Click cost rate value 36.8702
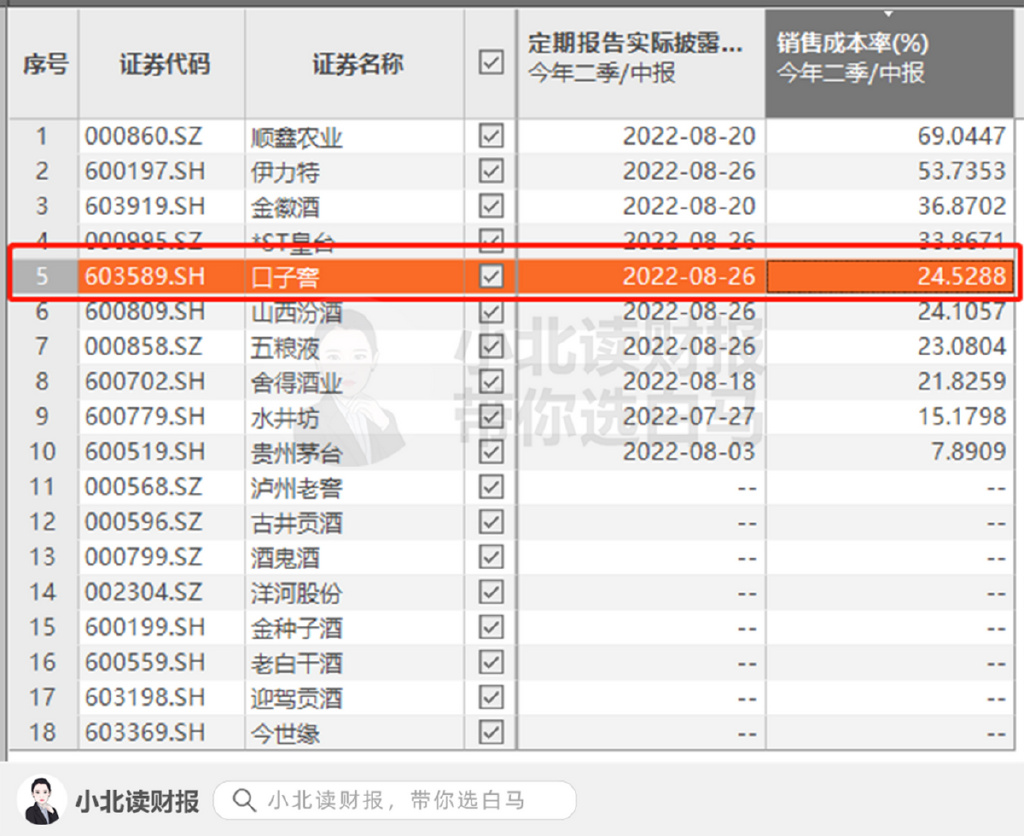Viewport: 1024px width, 836px height. [x=961, y=206]
